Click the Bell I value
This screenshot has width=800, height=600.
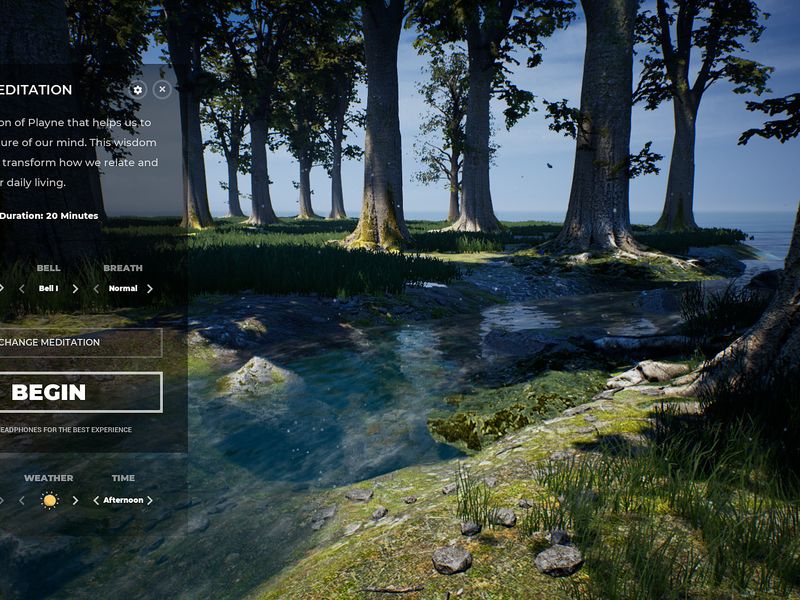[48, 288]
